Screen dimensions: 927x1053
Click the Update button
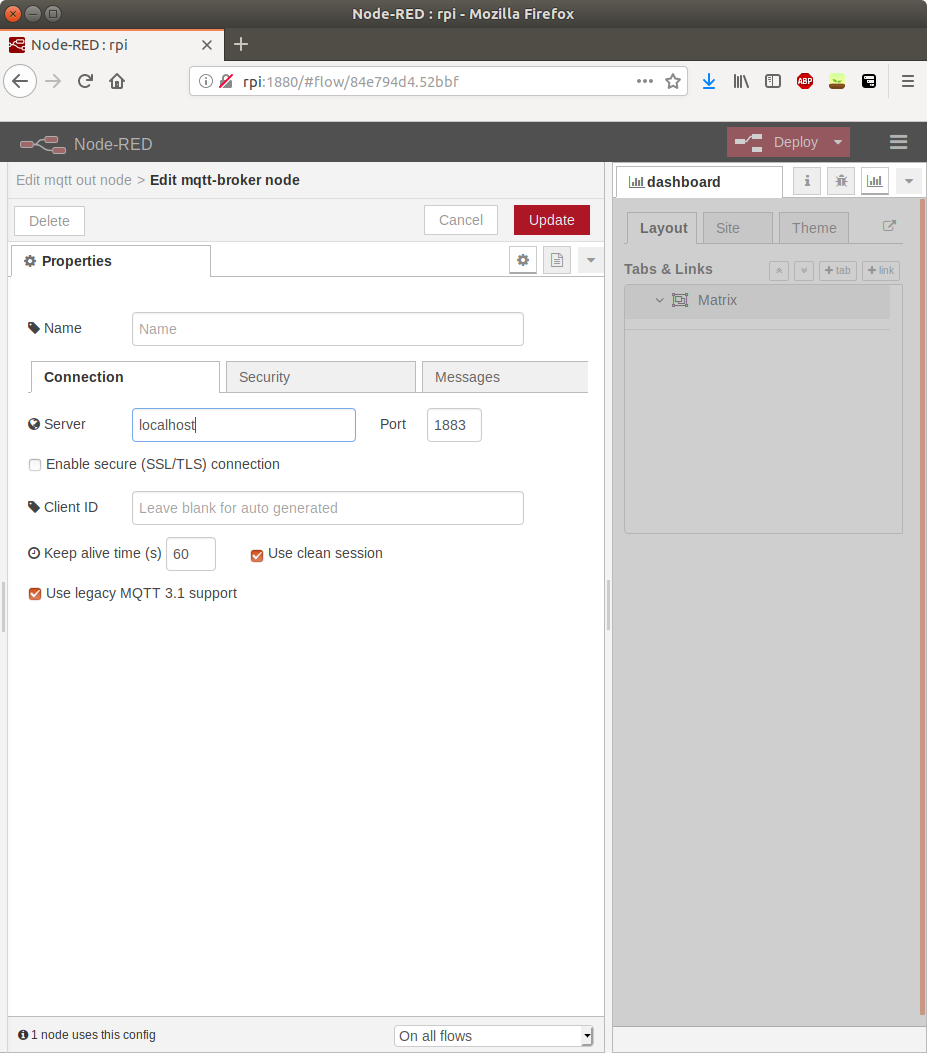(x=551, y=220)
